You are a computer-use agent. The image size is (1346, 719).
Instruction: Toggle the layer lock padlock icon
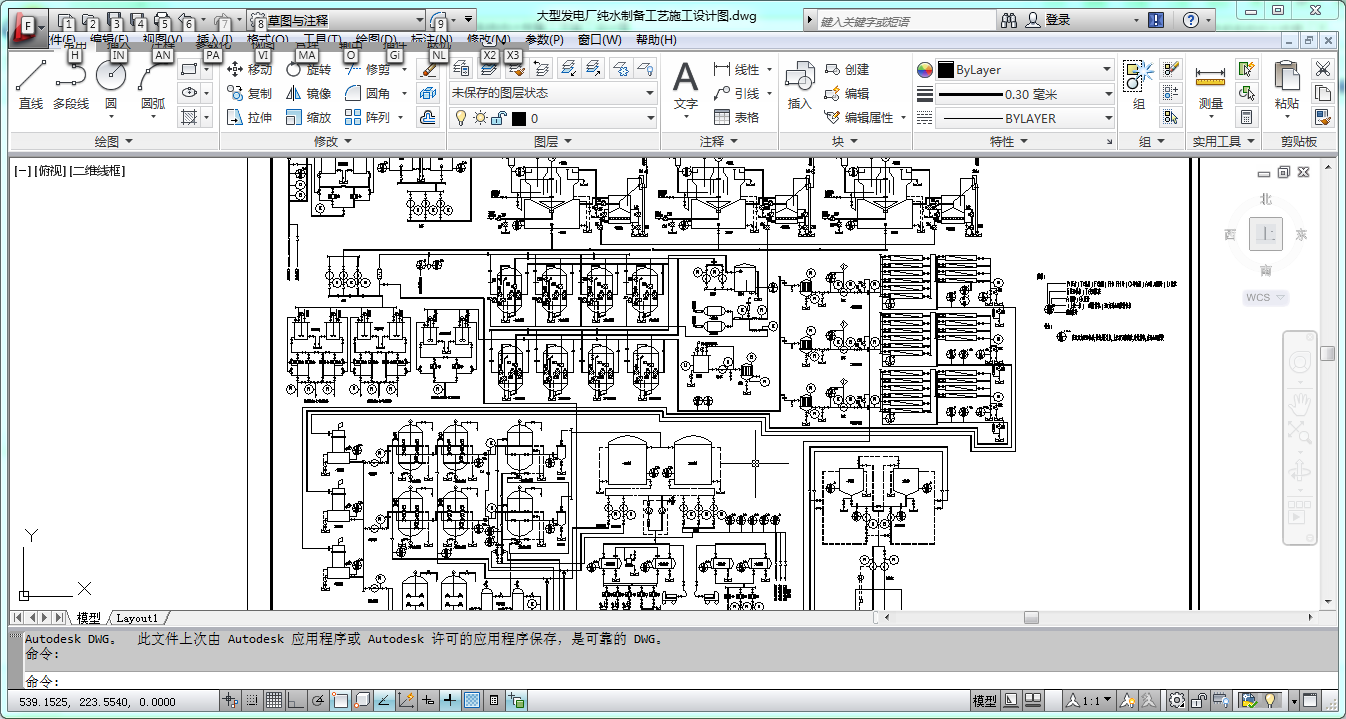[500, 119]
